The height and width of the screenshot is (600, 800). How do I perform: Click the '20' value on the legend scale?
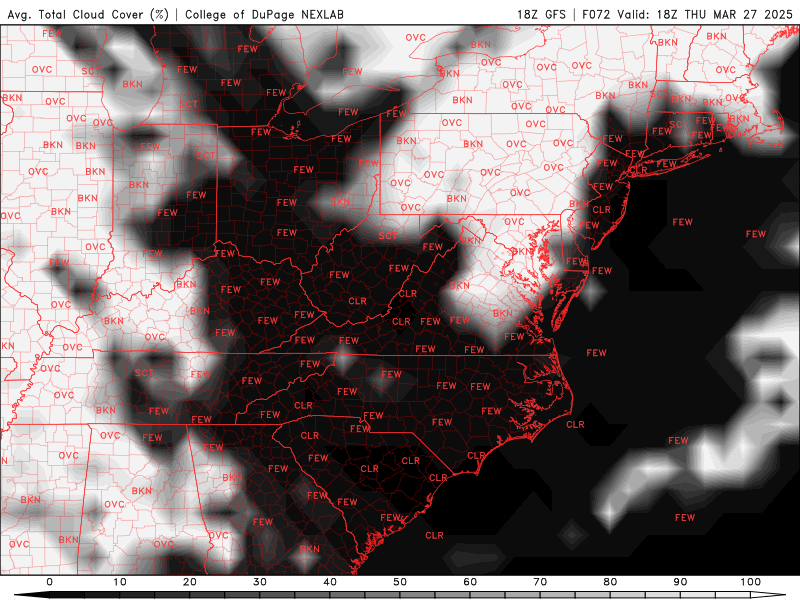coord(190,582)
